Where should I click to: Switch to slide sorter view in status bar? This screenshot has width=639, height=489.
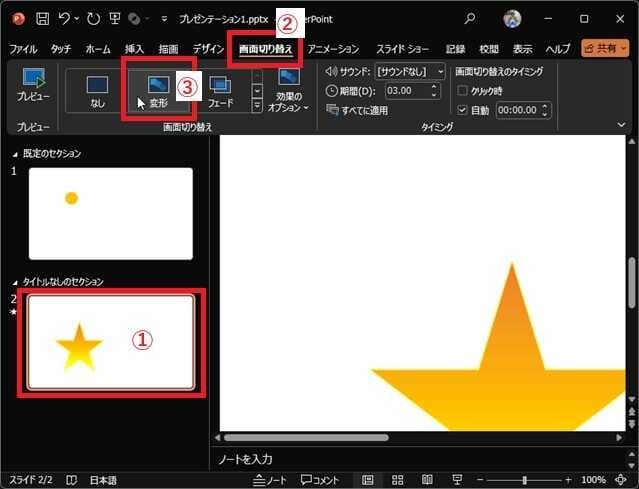coord(398,480)
